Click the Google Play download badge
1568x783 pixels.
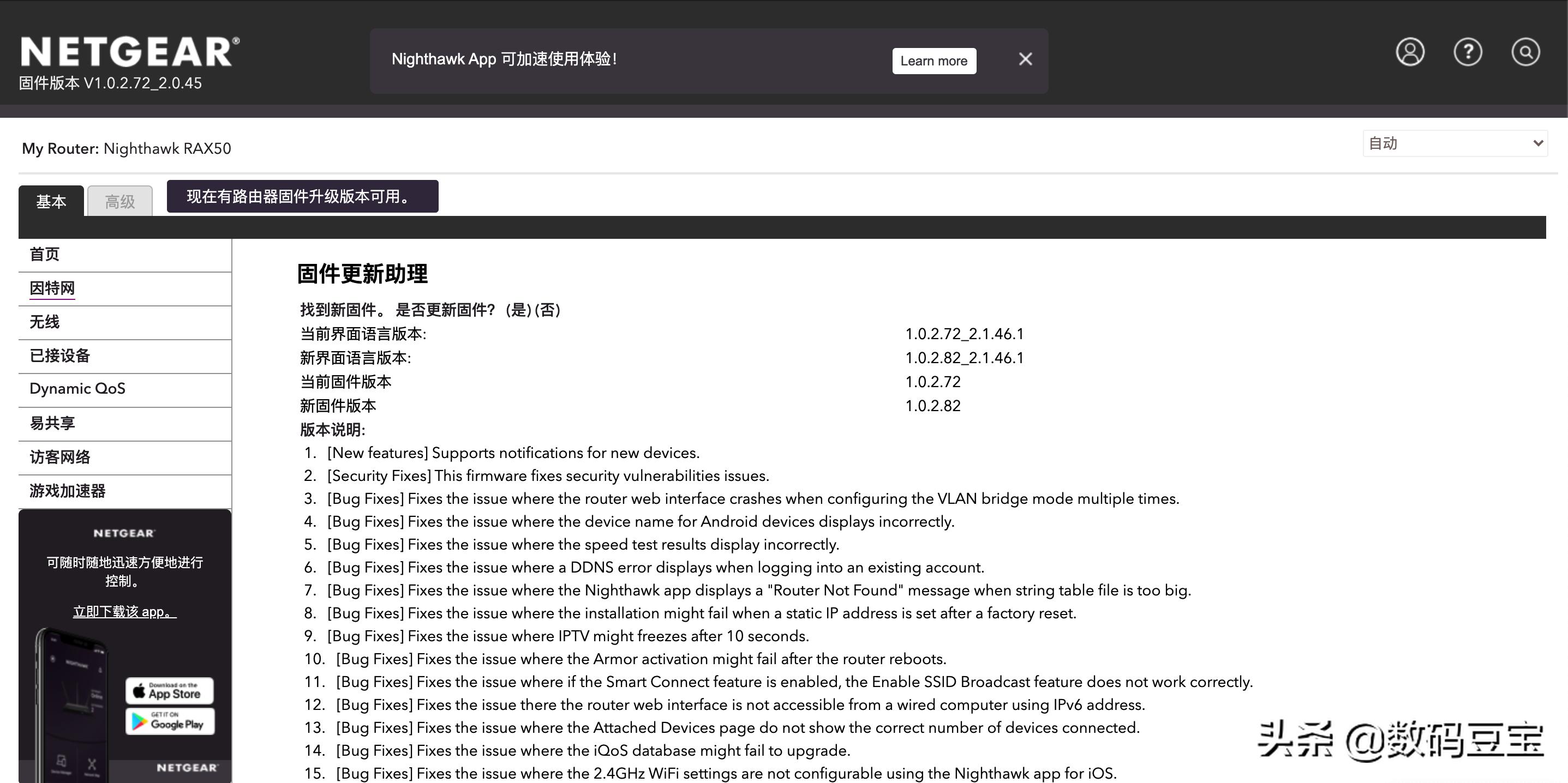click(x=170, y=721)
